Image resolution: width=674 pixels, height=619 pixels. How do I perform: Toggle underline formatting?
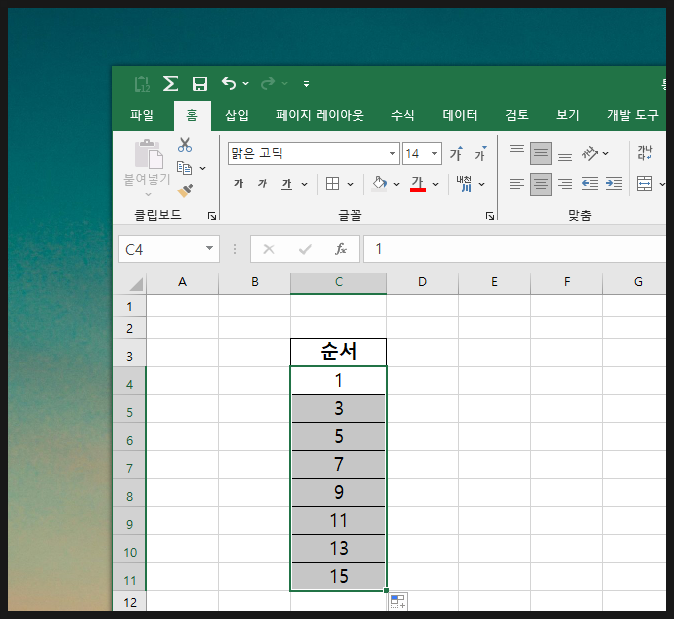[x=286, y=184]
